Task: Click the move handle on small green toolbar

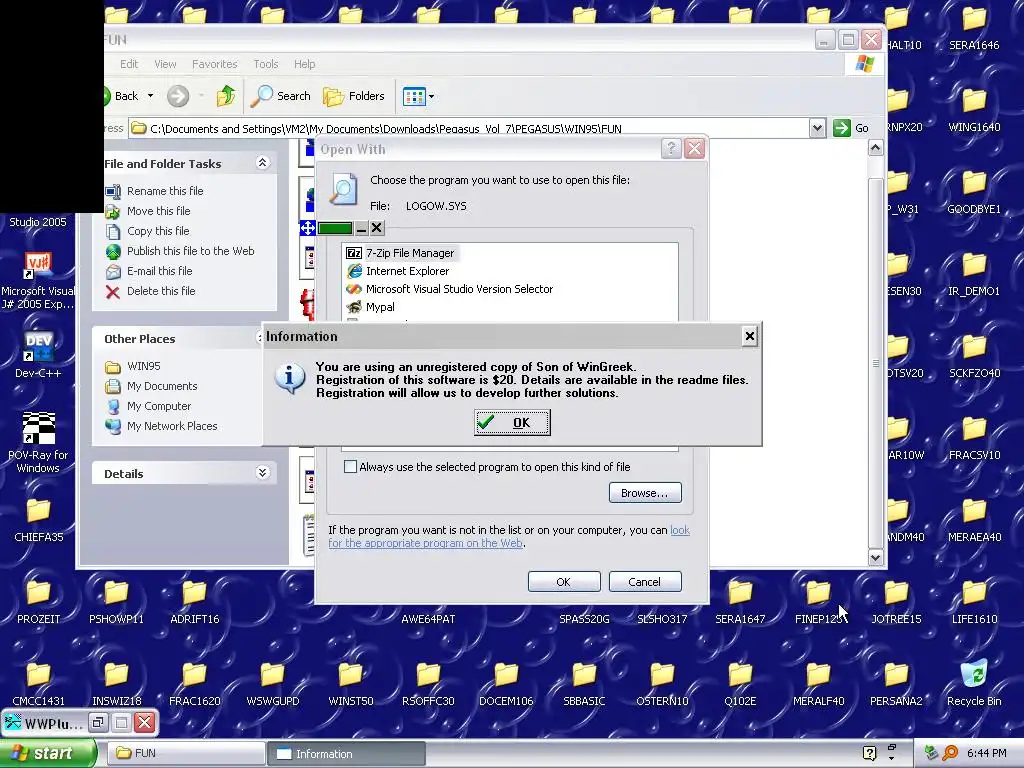Action: pos(308,228)
